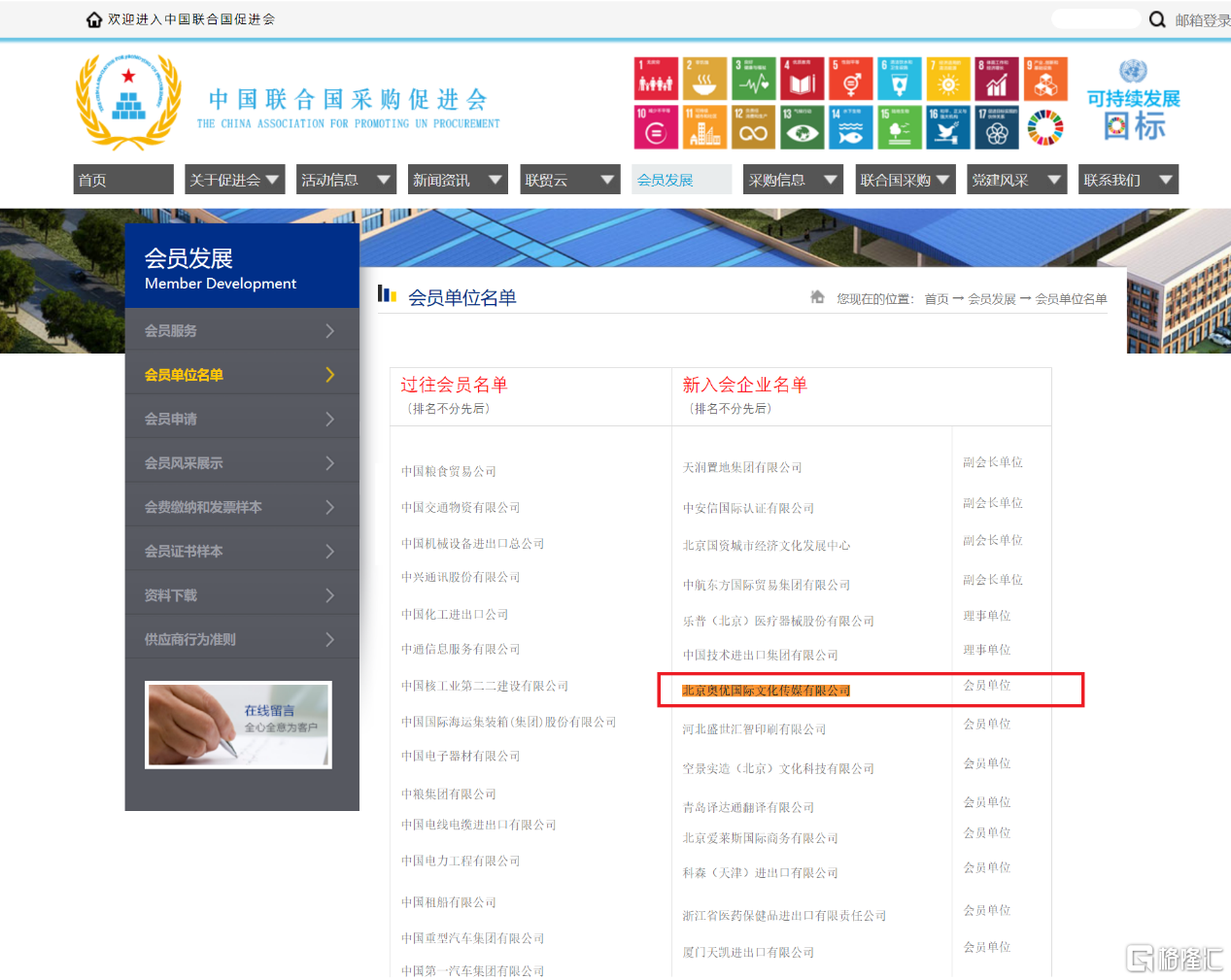Open 中兴通讯股份有限公司 entry
The image size is (1231, 980).
pos(461,577)
